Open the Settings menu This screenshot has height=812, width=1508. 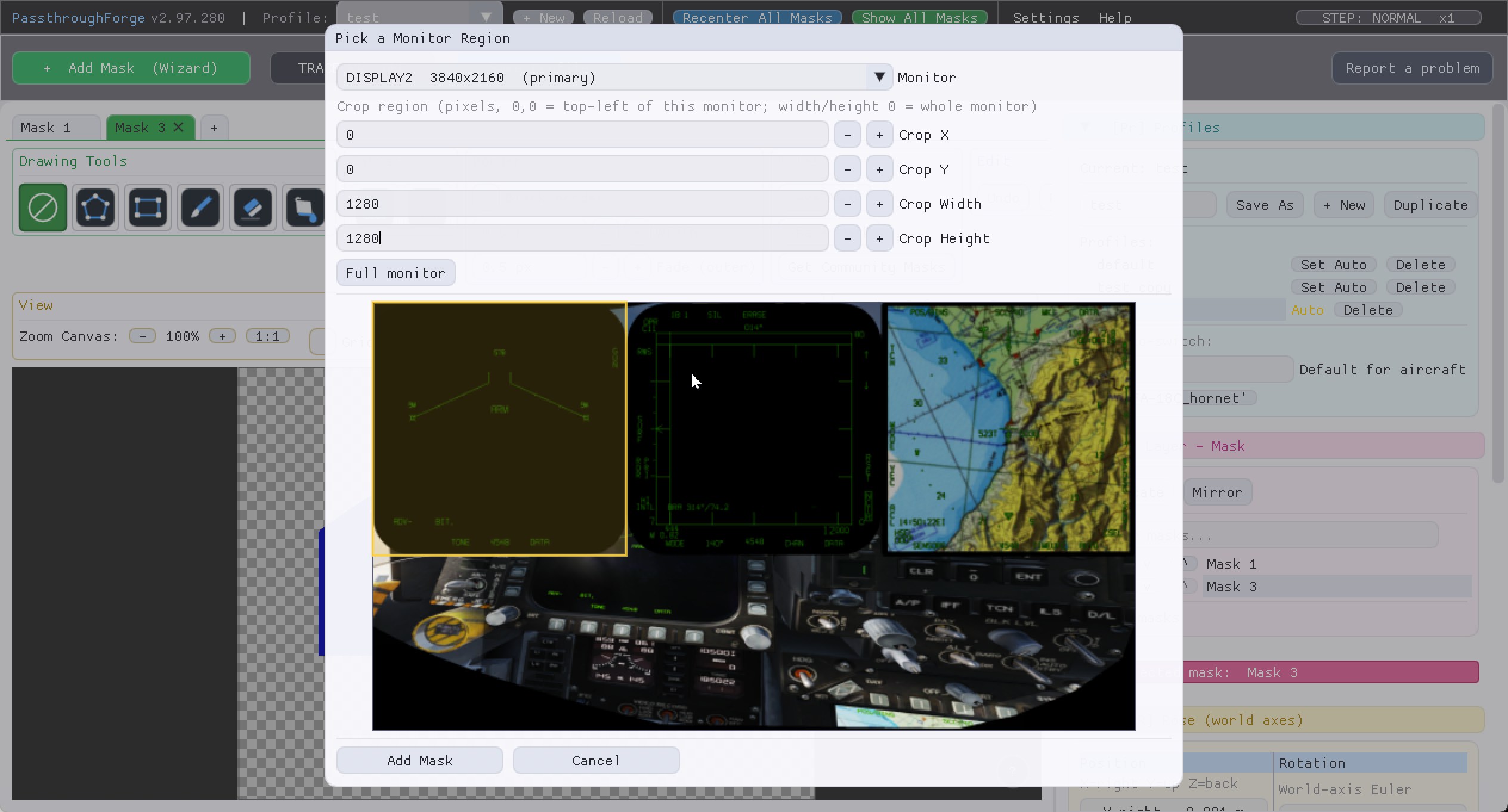(x=1046, y=18)
